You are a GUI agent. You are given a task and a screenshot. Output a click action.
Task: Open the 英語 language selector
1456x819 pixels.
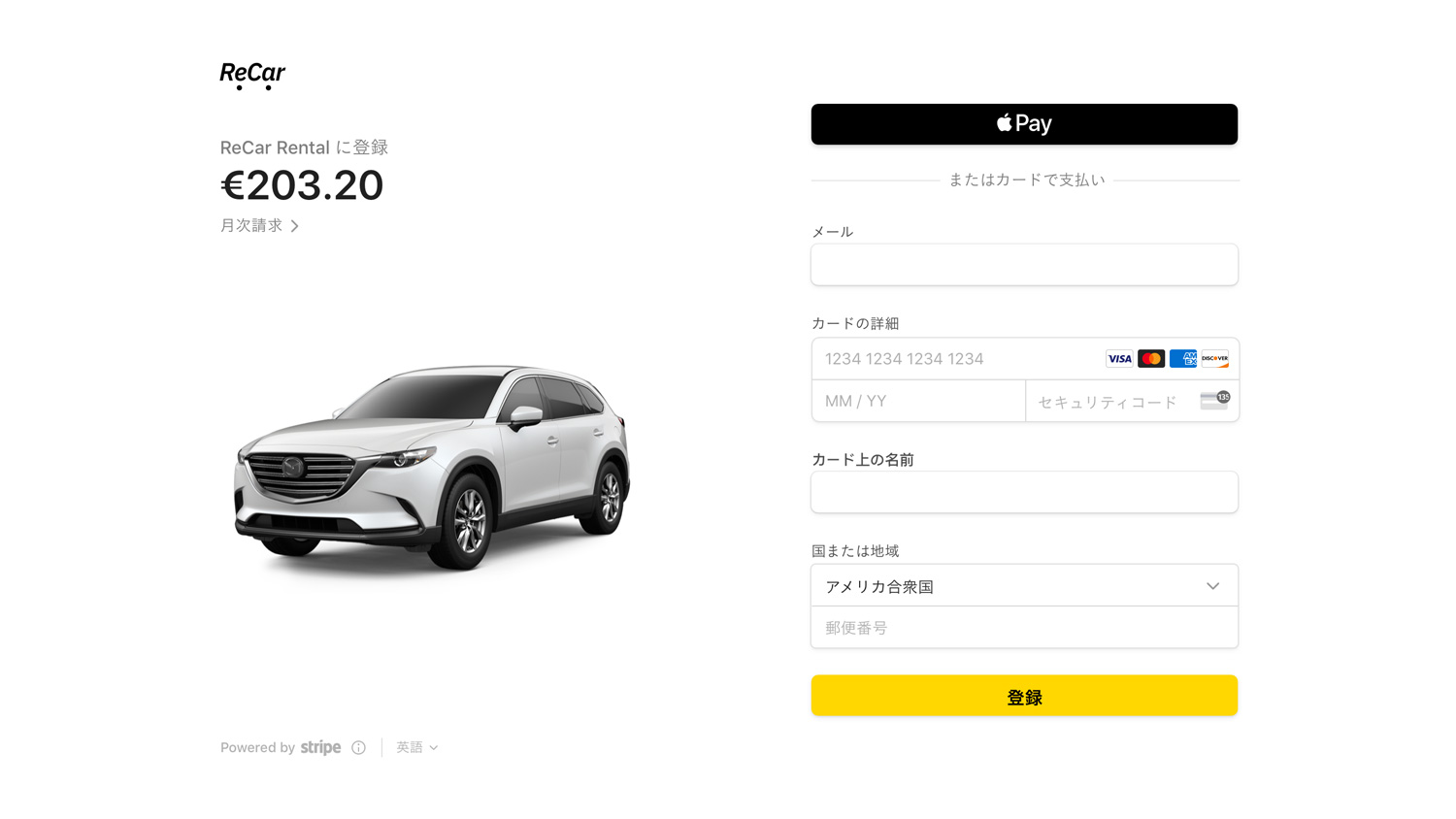416,747
